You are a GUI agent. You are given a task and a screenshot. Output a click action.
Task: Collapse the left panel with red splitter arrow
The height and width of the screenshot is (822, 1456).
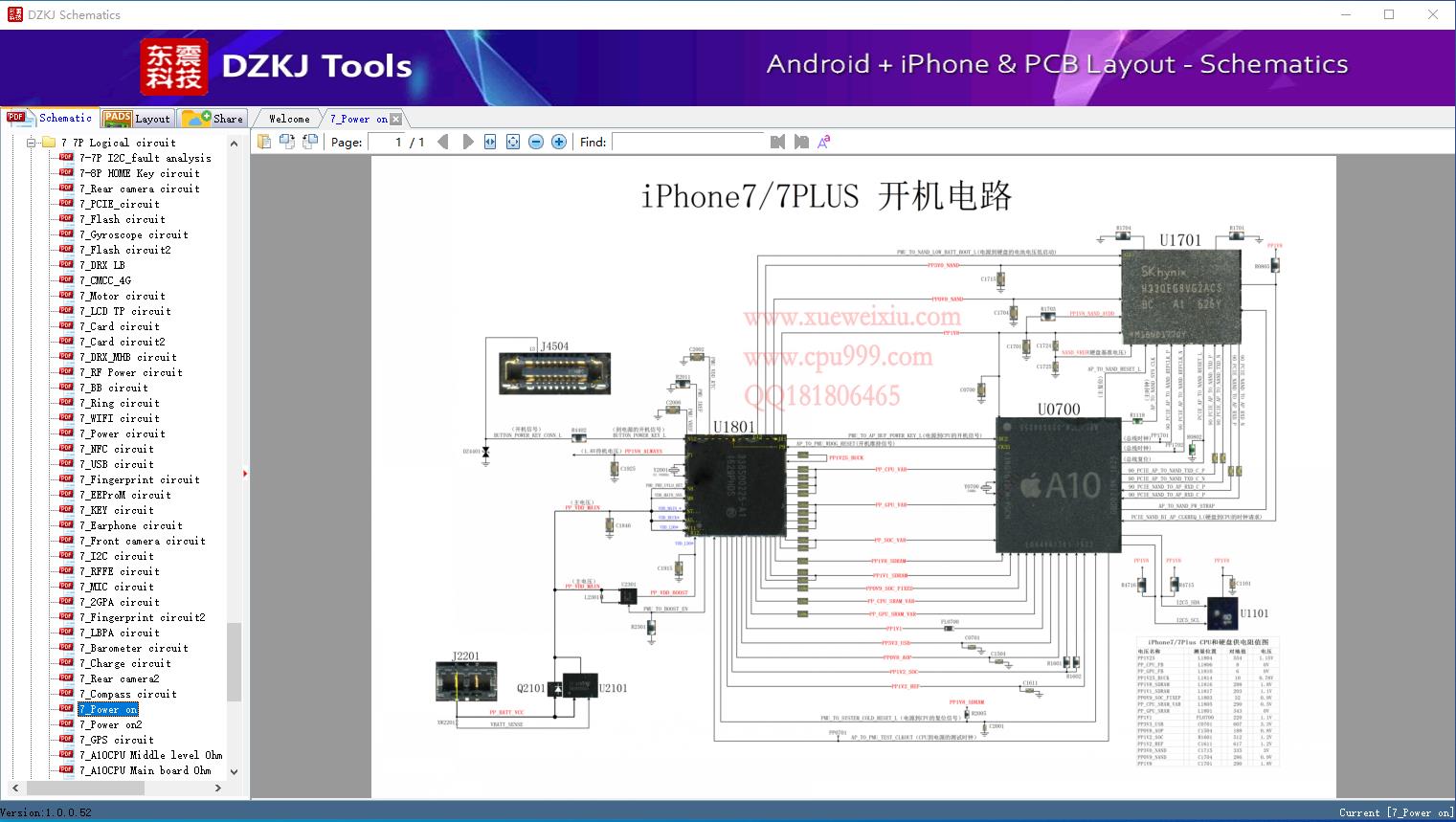pyautogui.click(x=245, y=473)
